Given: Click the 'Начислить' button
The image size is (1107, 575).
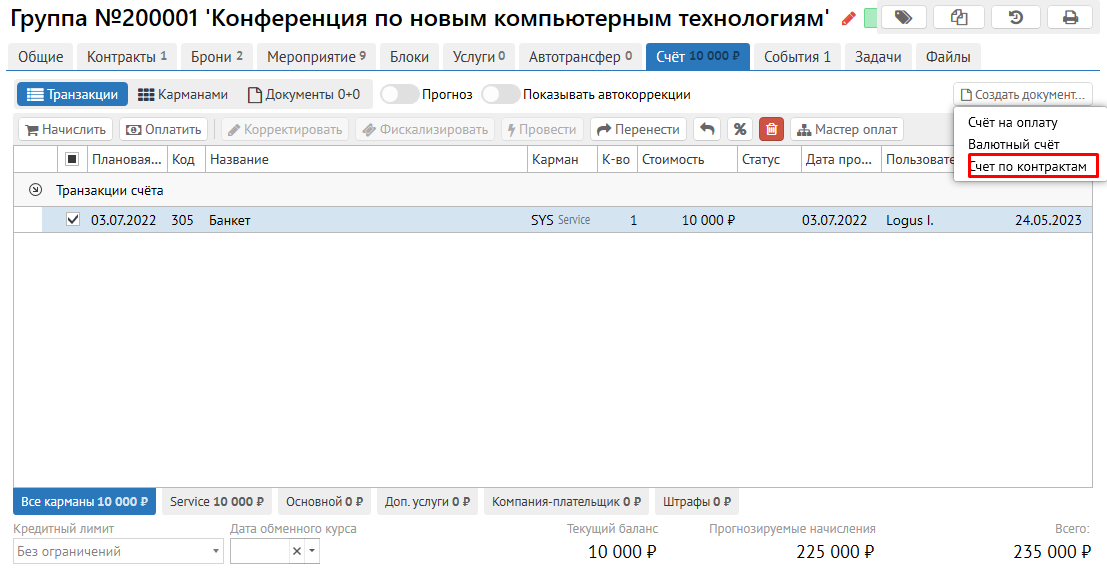Looking at the screenshot, I should 65,129.
